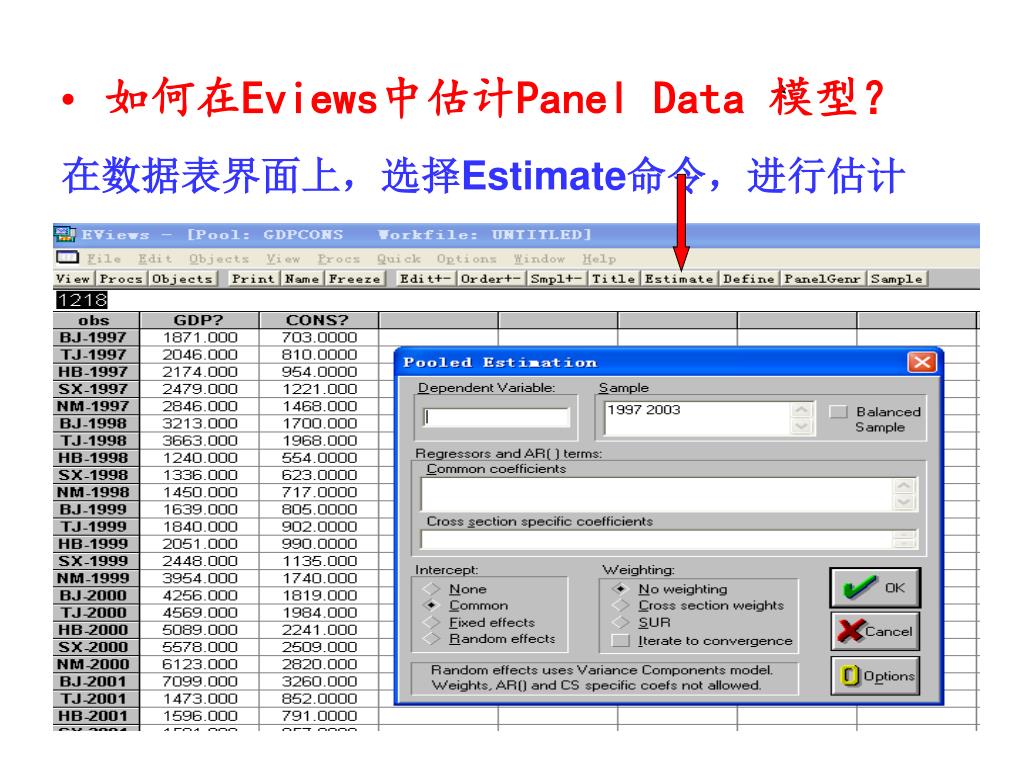
Task: Open the Options menu in menu bar
Action: point(466,259)
